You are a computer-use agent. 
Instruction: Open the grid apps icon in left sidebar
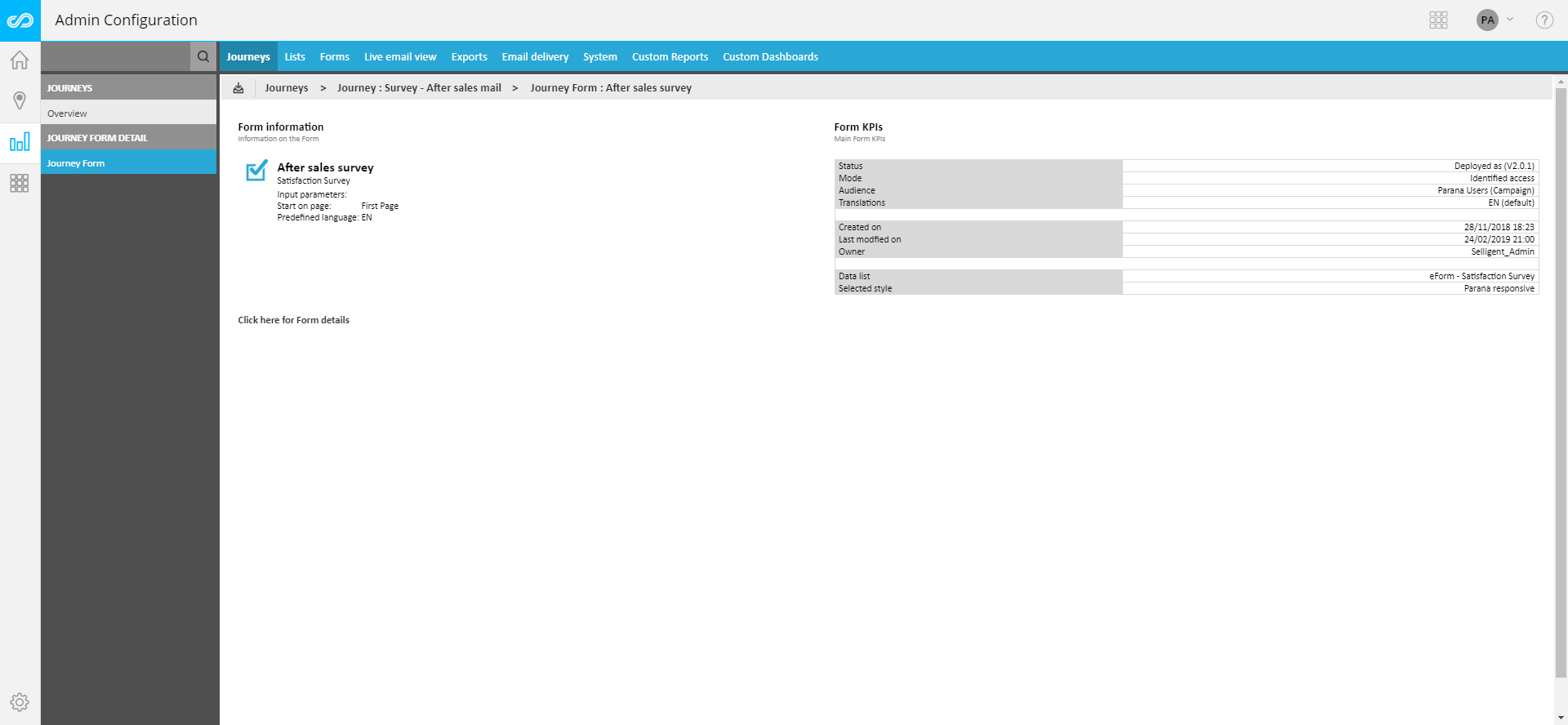20,183
